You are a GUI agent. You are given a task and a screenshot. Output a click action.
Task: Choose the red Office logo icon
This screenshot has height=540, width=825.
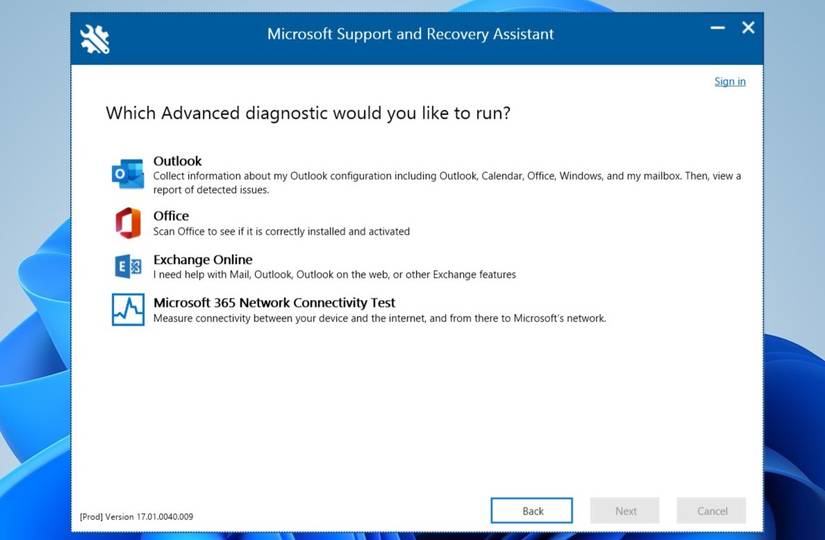click(x=128, y=223)
